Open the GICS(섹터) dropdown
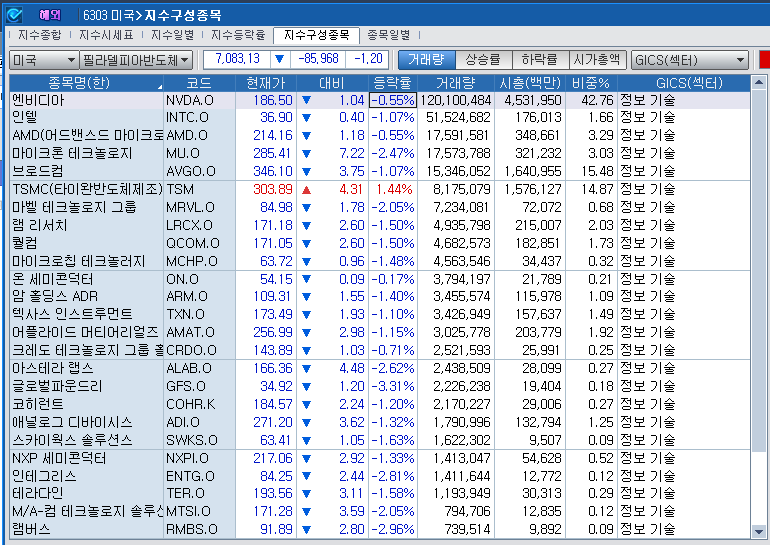The height and width of the screenshot is (545, 770). [x=689, y=60]
